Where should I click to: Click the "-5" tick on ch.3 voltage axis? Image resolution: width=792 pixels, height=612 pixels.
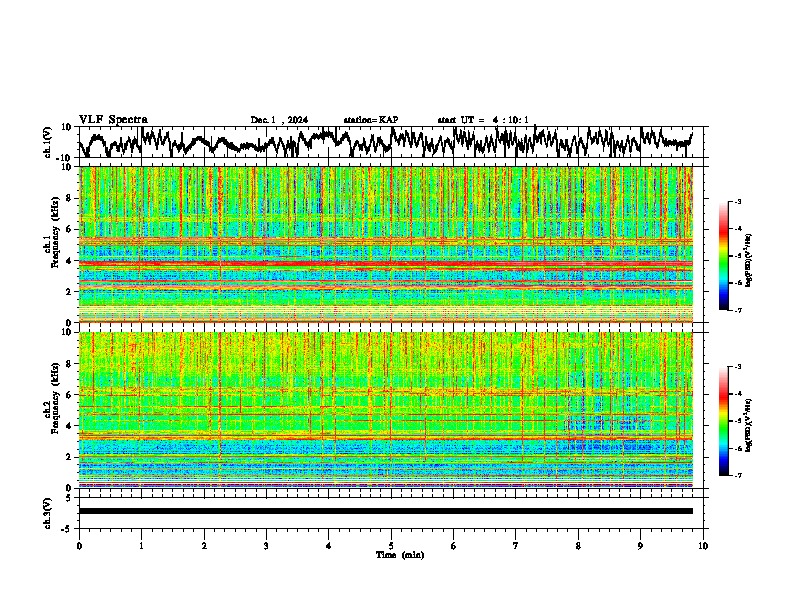click(66, 529)
